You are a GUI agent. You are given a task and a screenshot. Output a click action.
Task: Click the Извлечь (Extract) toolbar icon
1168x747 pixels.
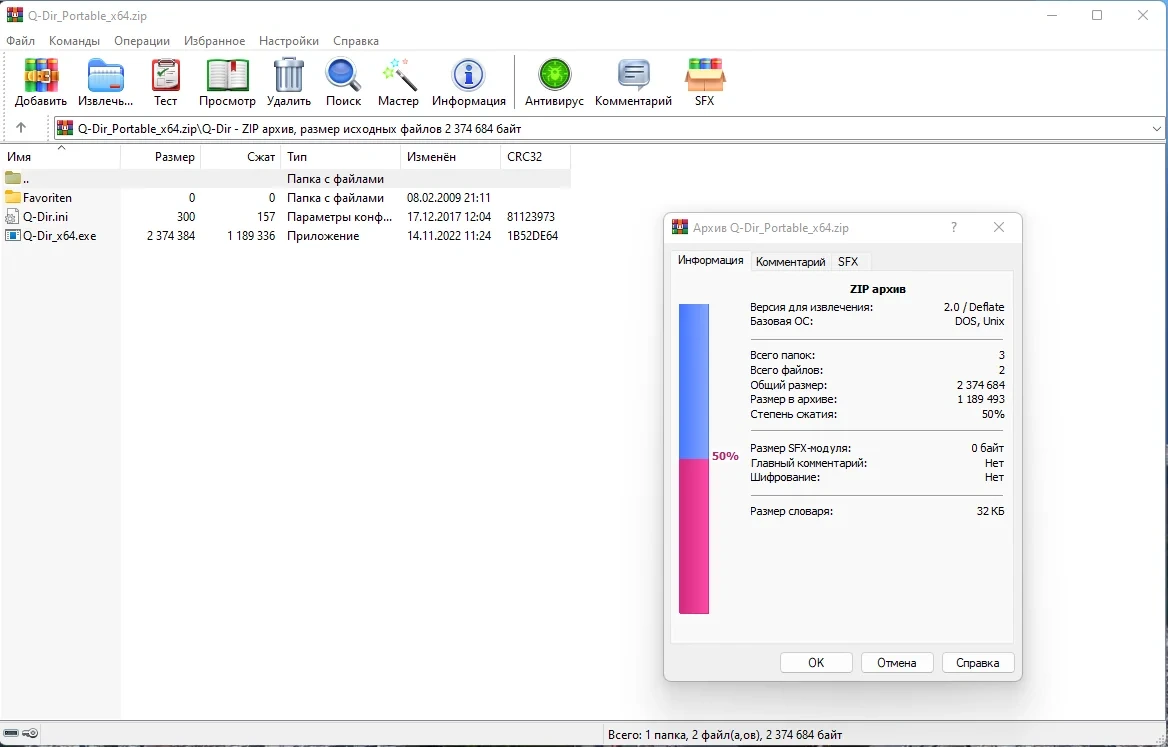coord(106,75)
